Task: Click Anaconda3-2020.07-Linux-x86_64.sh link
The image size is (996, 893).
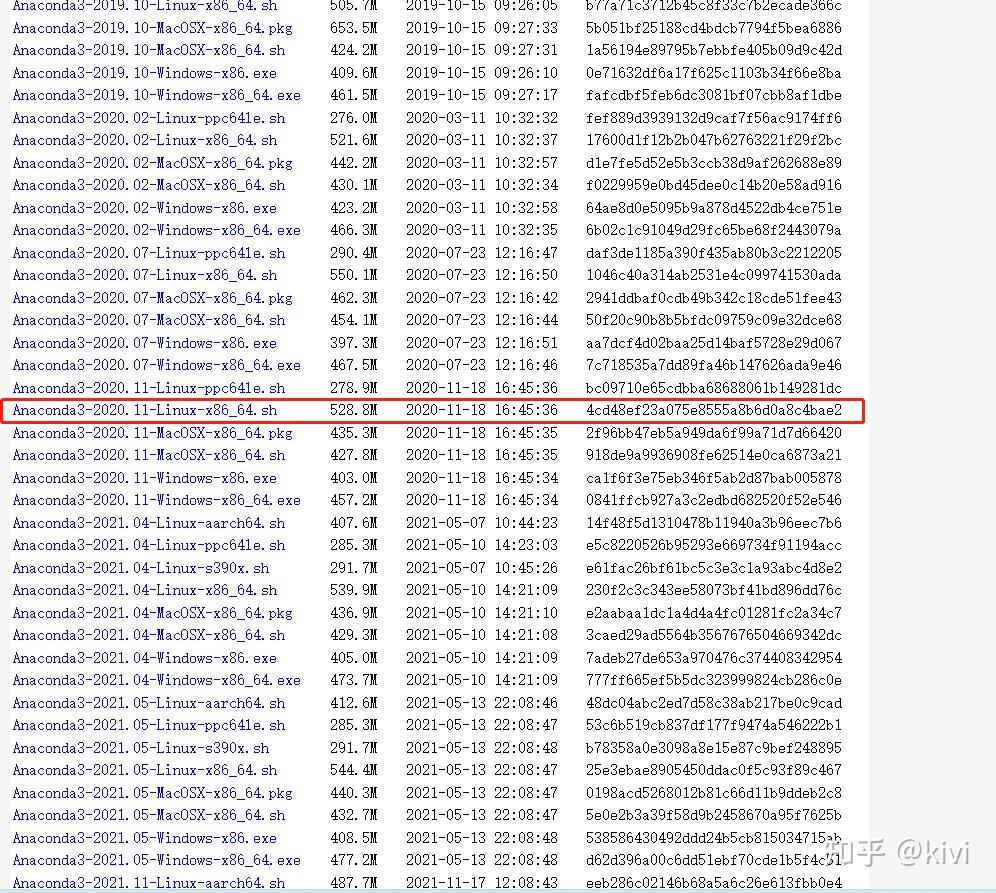Action: [145, 276]
